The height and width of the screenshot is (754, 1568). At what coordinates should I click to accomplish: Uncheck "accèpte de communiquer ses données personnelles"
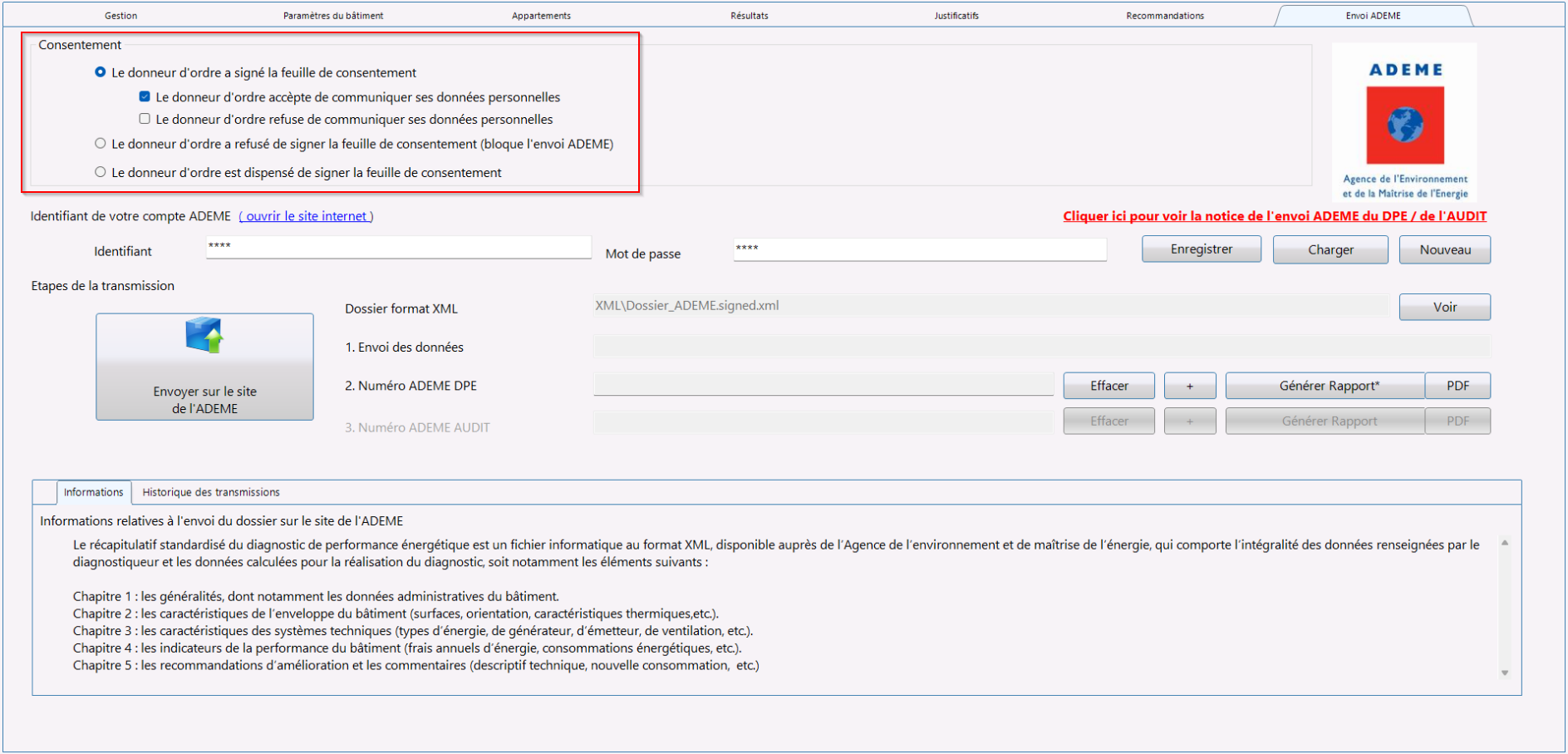pos(145,96)
